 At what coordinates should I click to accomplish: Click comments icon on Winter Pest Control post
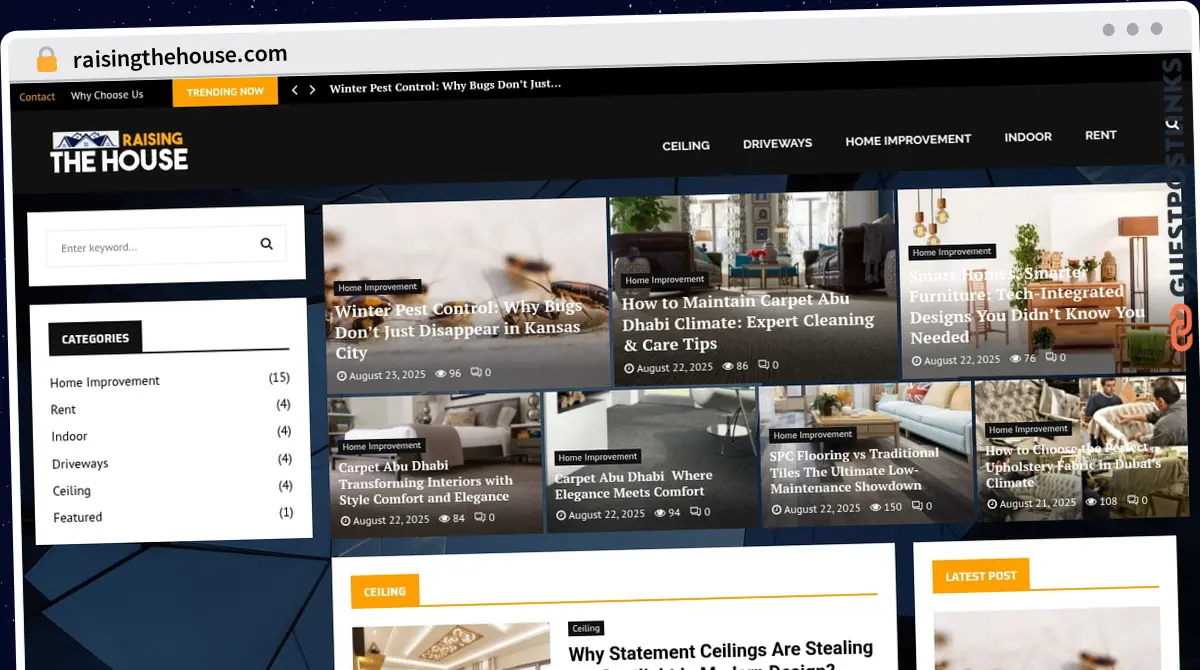(475, 373)
